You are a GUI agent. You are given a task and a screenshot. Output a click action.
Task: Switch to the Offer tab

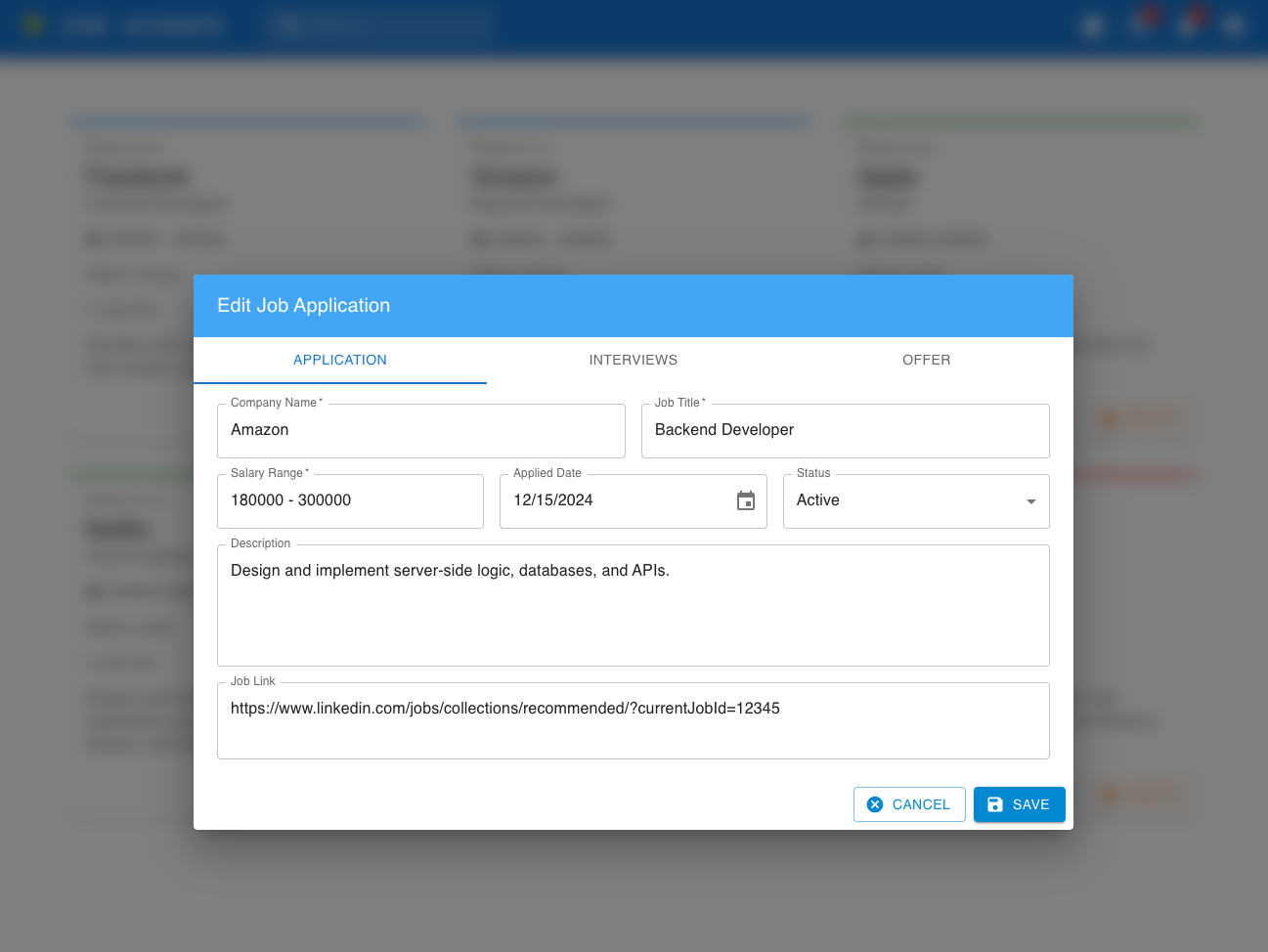click(927, 360)
